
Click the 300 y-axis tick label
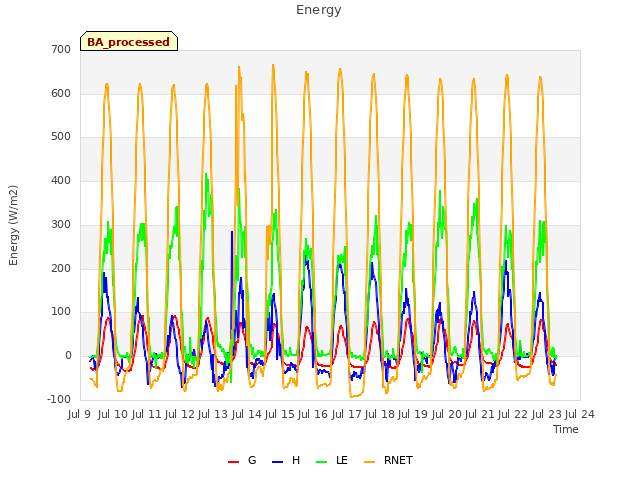(61, 224)
